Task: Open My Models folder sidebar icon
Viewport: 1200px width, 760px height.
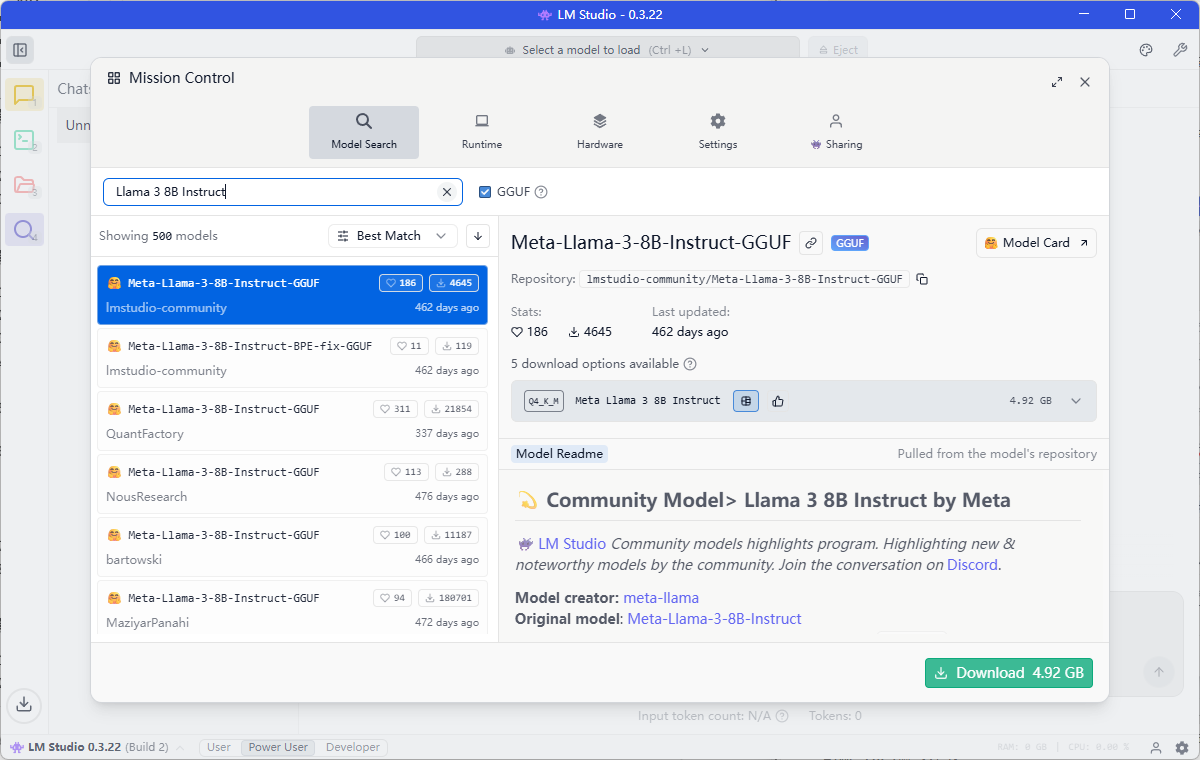Action: (x=24, y=185)
